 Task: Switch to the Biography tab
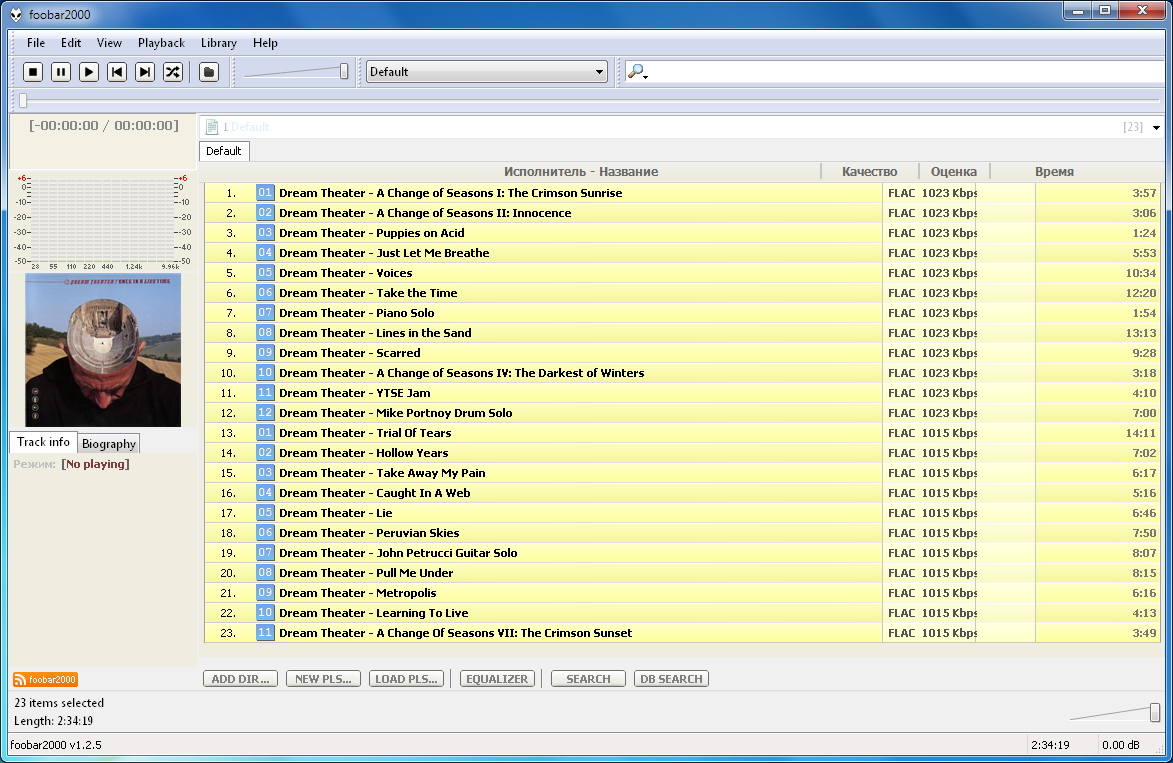point(109,444)
